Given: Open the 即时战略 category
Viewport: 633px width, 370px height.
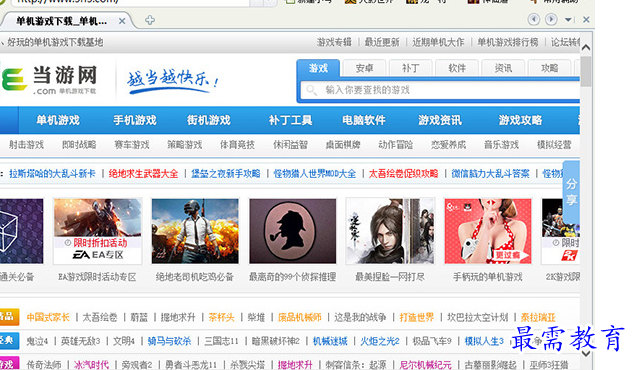Looking at the screenshot, I should pos(79,144).
